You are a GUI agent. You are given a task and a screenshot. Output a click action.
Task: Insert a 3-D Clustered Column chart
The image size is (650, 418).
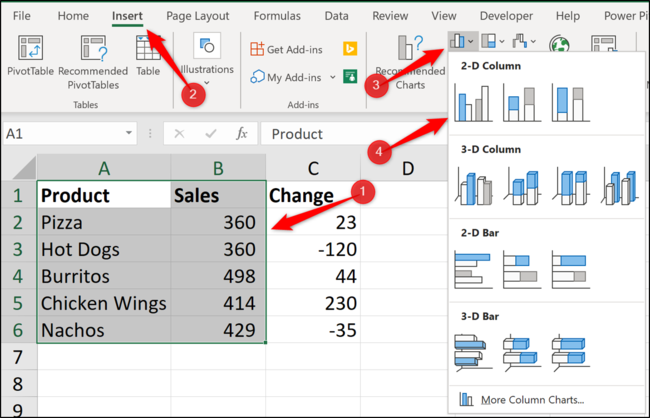click(x=473, y=186)
